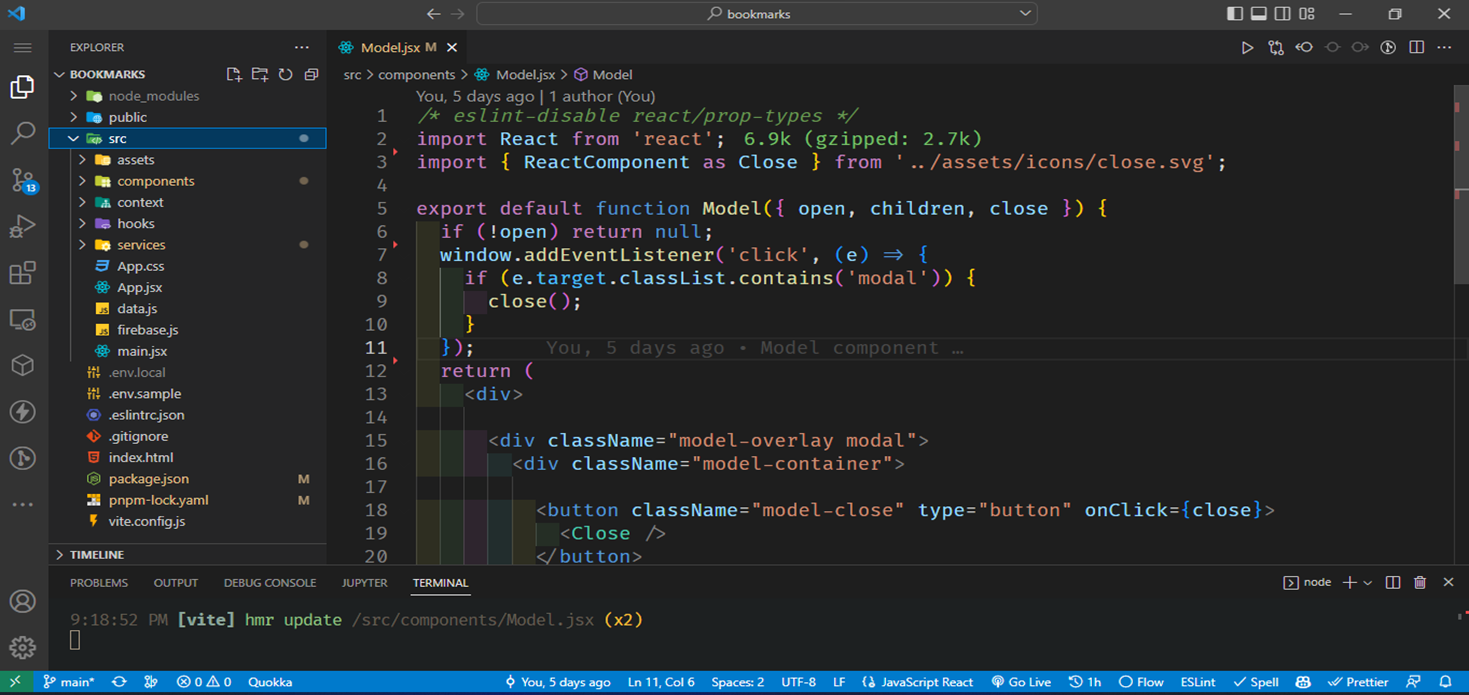1469x695 pixels.
Task: Click ESLint in status bar
Action: tap(1198, 682)
